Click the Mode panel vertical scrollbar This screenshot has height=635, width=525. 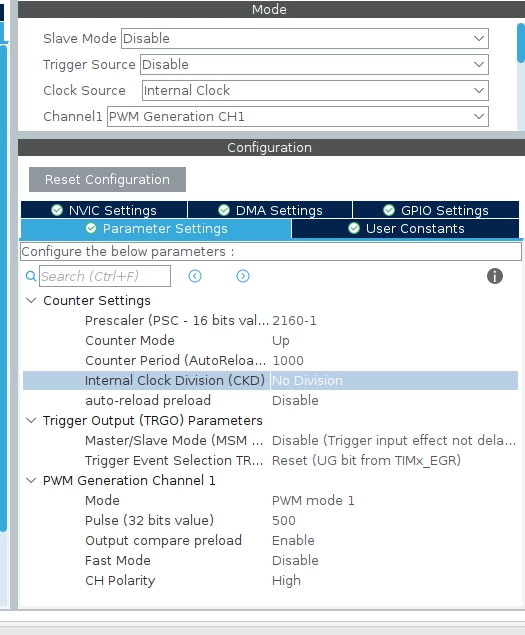[x=521, y=43]
